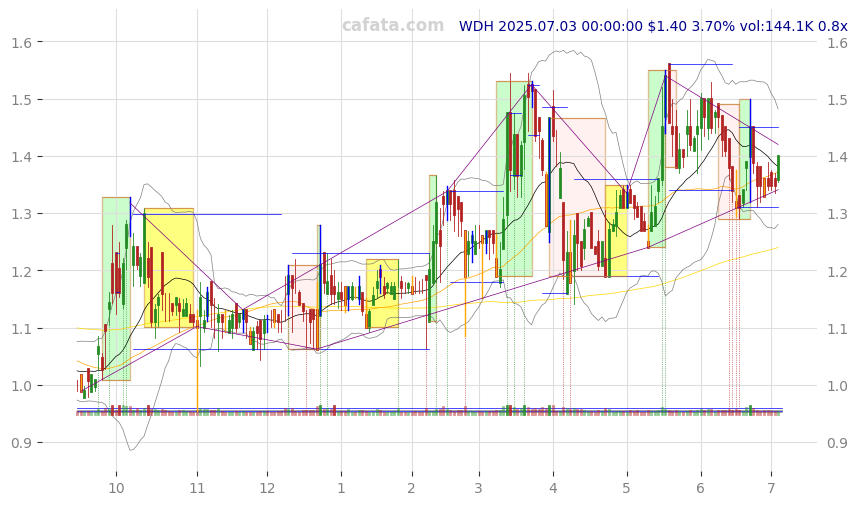Viewport: 858px width, 505px height.
Task: Click the right axis label 0.9
Action: tap(837, 443)
